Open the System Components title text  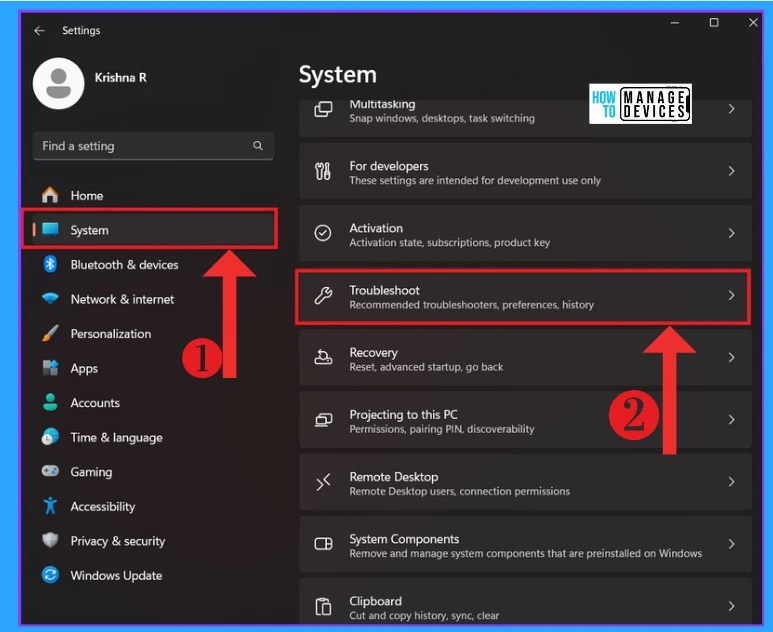pyautogui.click(x=404, y=539)
